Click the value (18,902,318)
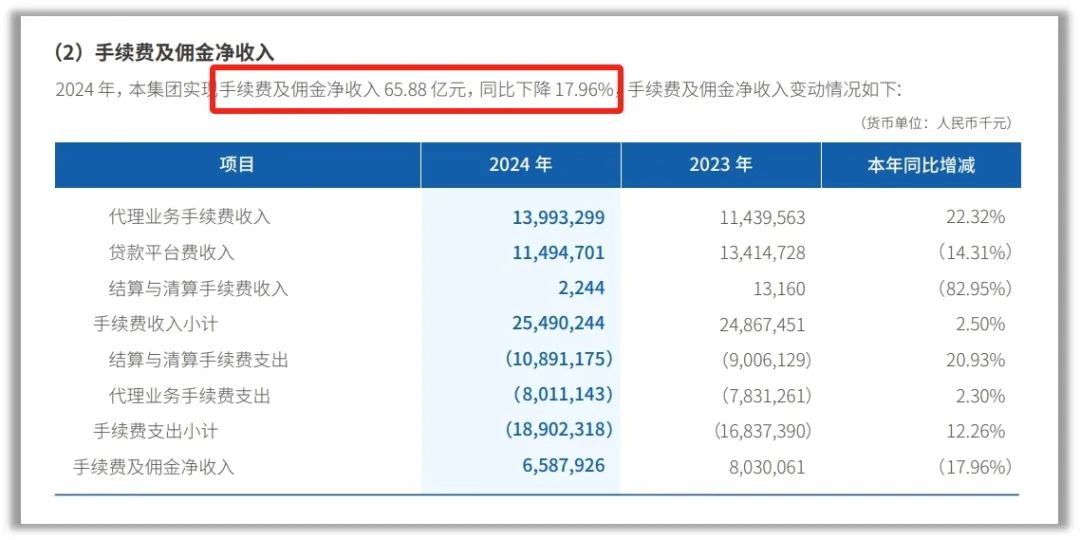 tap(559, 431)
